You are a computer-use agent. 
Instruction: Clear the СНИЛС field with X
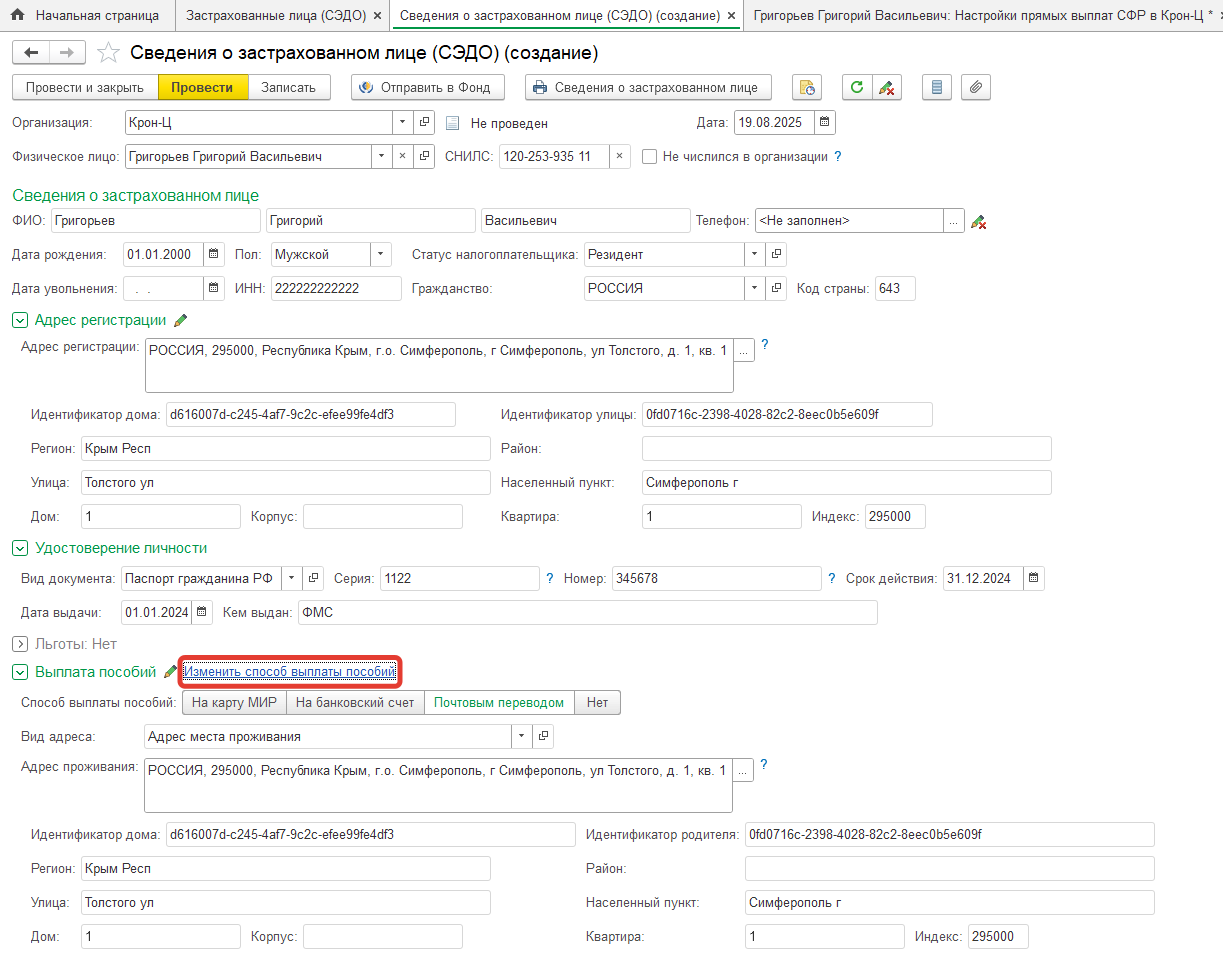(619, 156)
